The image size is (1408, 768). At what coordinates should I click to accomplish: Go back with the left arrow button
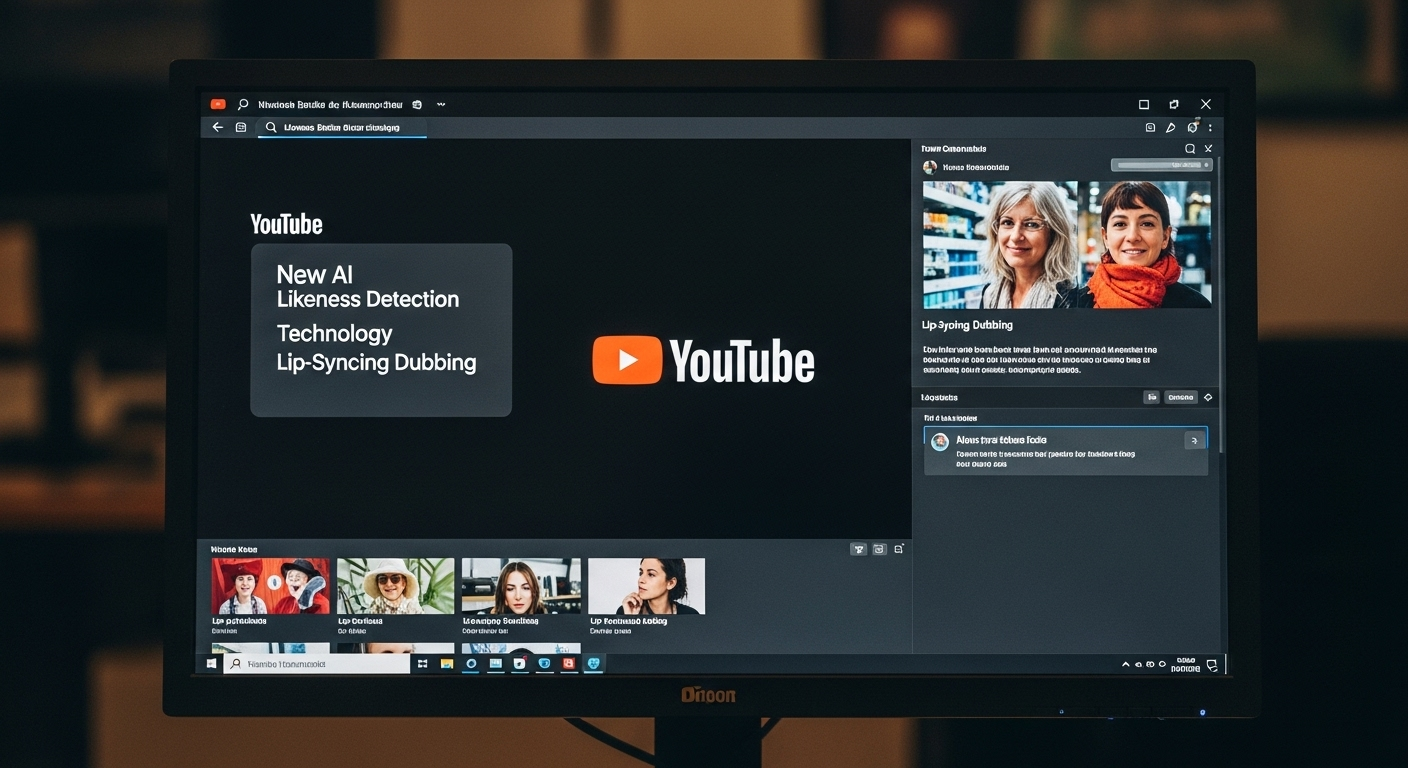pyautogui.click(x=218, y=127)
